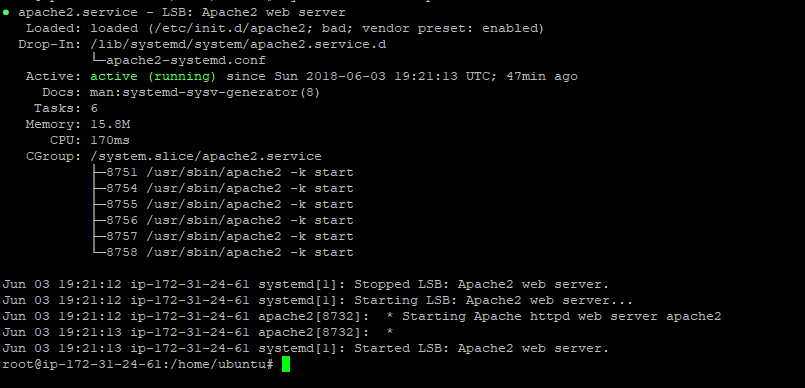Viewport: 805px width, 388px height.
Task: Select process 8754 in the CGroup tree
Action: coord(222,188)
